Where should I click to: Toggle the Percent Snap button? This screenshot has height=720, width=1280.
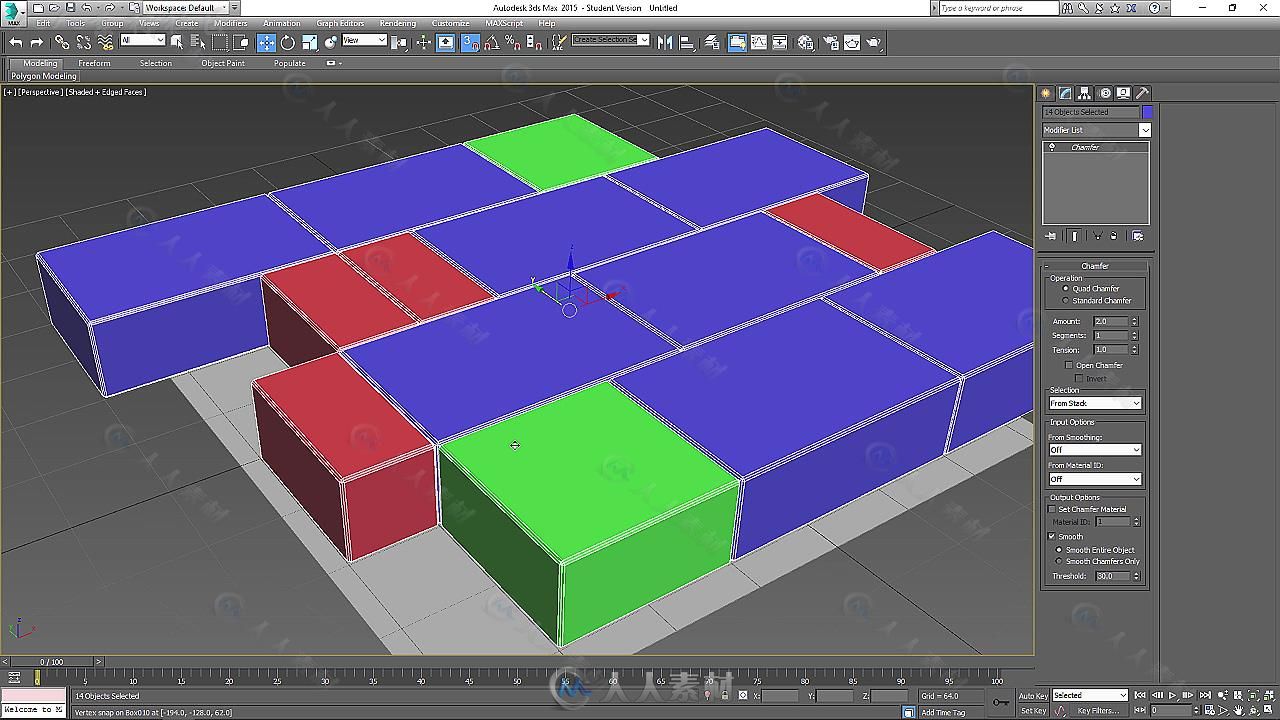click(x=512, y=42)
